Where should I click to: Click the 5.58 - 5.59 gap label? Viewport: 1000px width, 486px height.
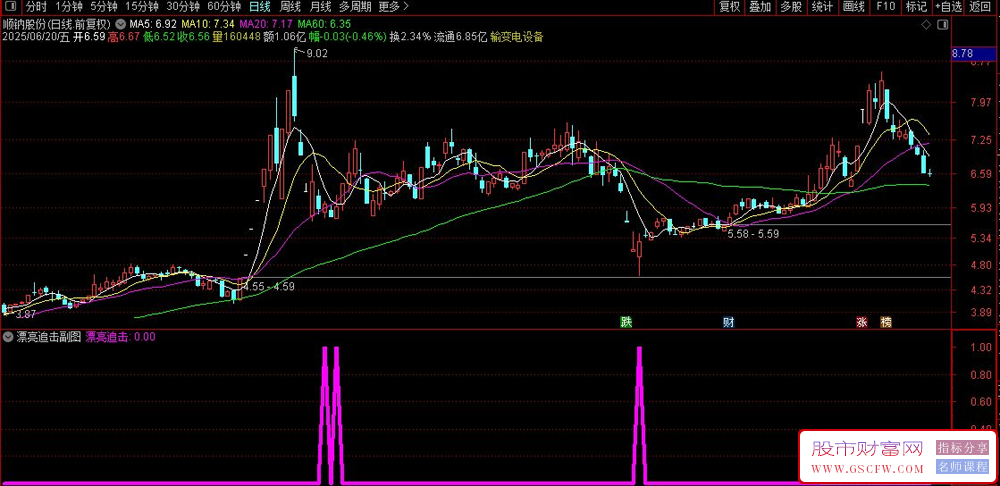(753, 234)
